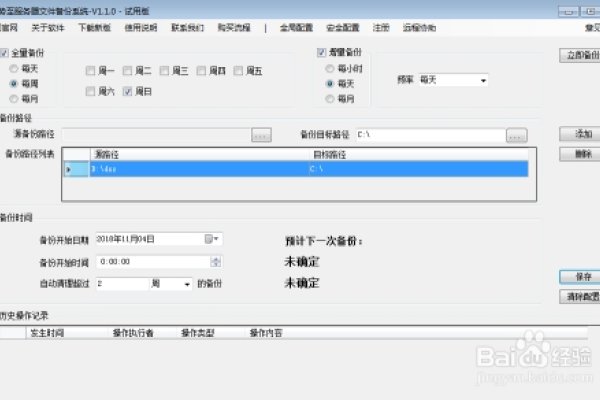Open the 全局配置 menu item
Image resolution: width=600 pixels, height=400 pixels.
[296, 28]
